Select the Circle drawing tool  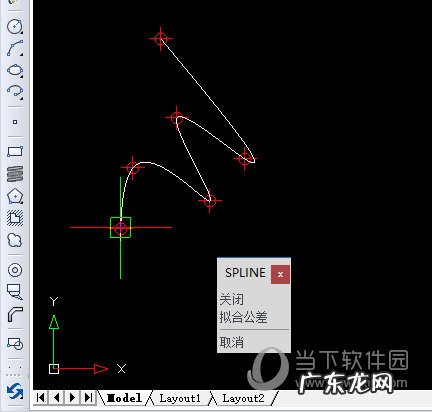tap(15, 27)
